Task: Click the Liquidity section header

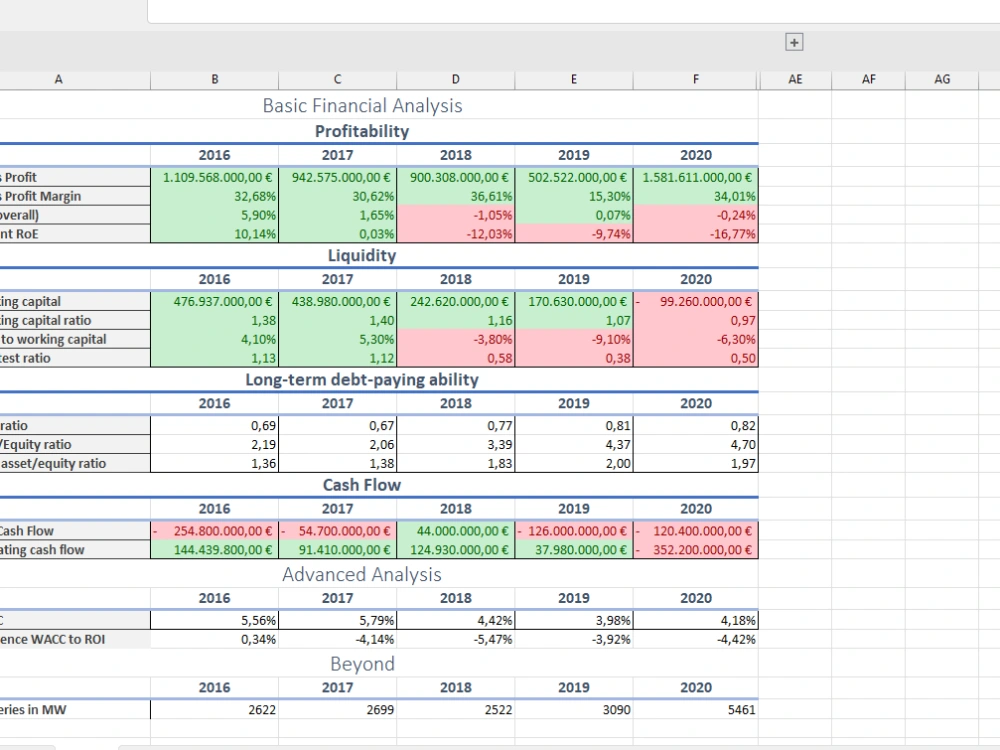Action: tap(362, 255)
